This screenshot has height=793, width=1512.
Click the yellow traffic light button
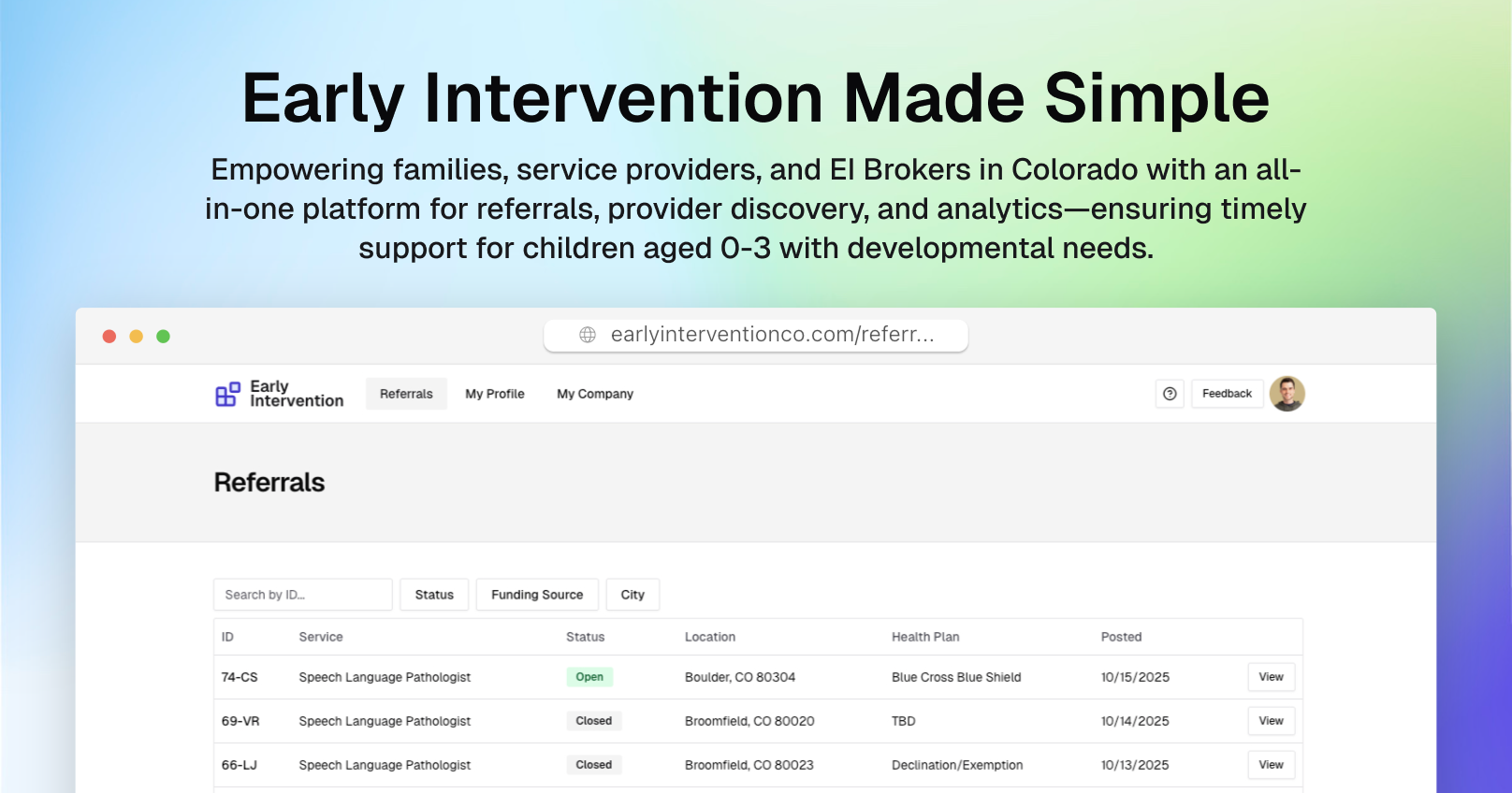click(136, 335)
